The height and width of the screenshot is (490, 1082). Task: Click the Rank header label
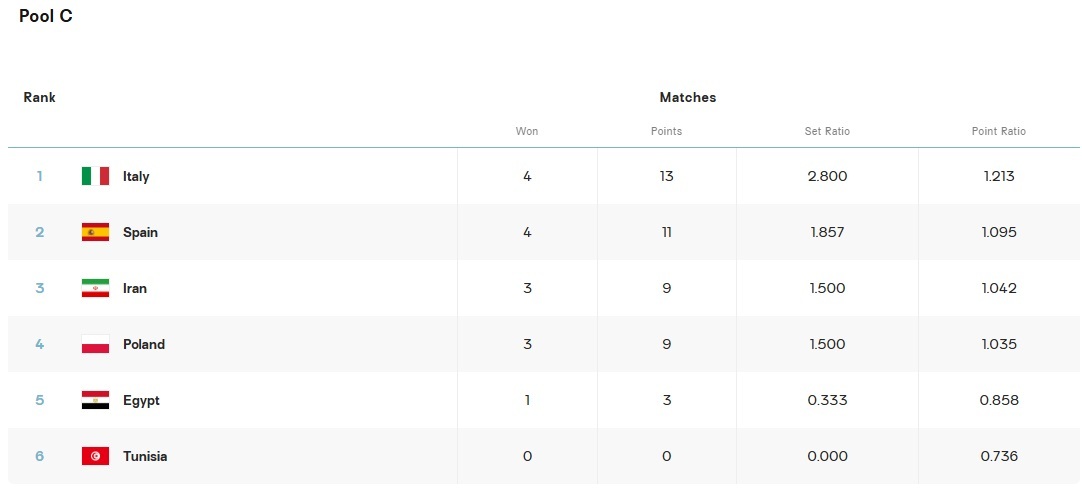(x=40, y=98)
